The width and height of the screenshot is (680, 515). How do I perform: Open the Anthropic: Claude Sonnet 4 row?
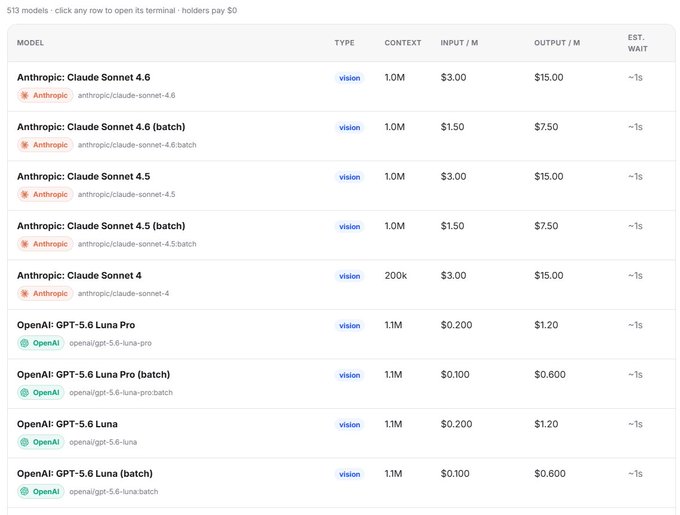tap(341, 285)
